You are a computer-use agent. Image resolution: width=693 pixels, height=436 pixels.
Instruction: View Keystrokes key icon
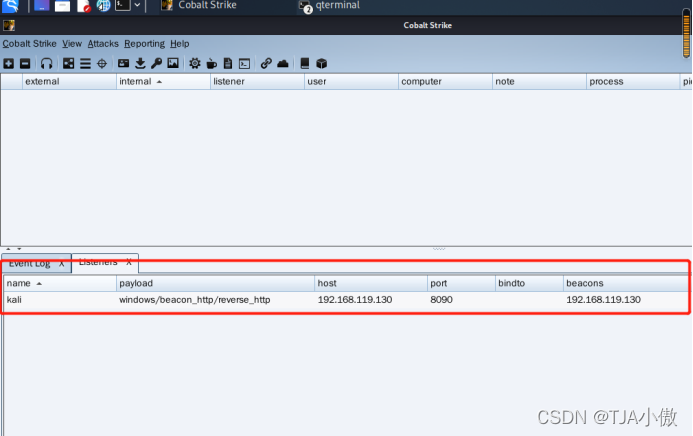tap(156, 64)
